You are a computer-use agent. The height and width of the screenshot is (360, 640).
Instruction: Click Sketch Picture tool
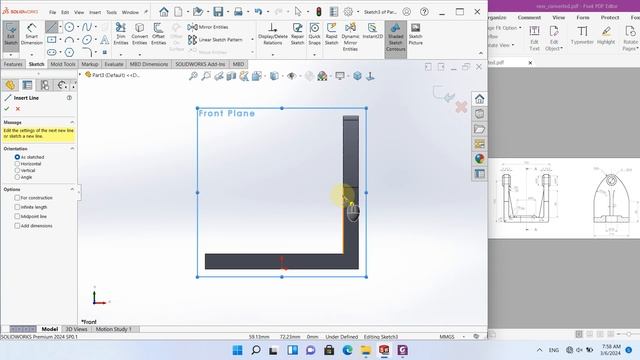[416, 34]
